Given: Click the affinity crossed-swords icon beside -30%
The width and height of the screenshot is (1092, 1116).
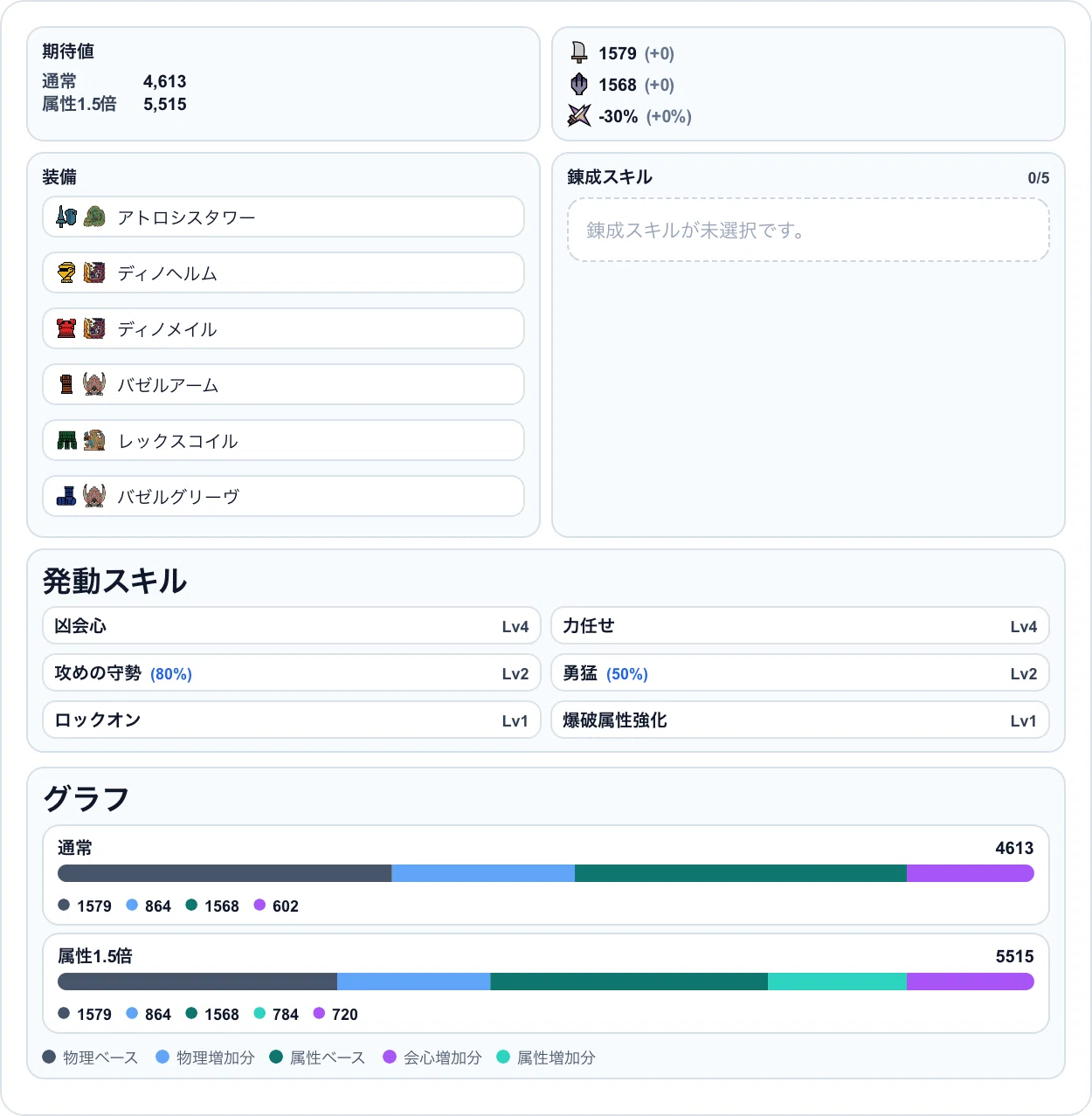Looking at the screenshot, I should click(x=579, y=116).
